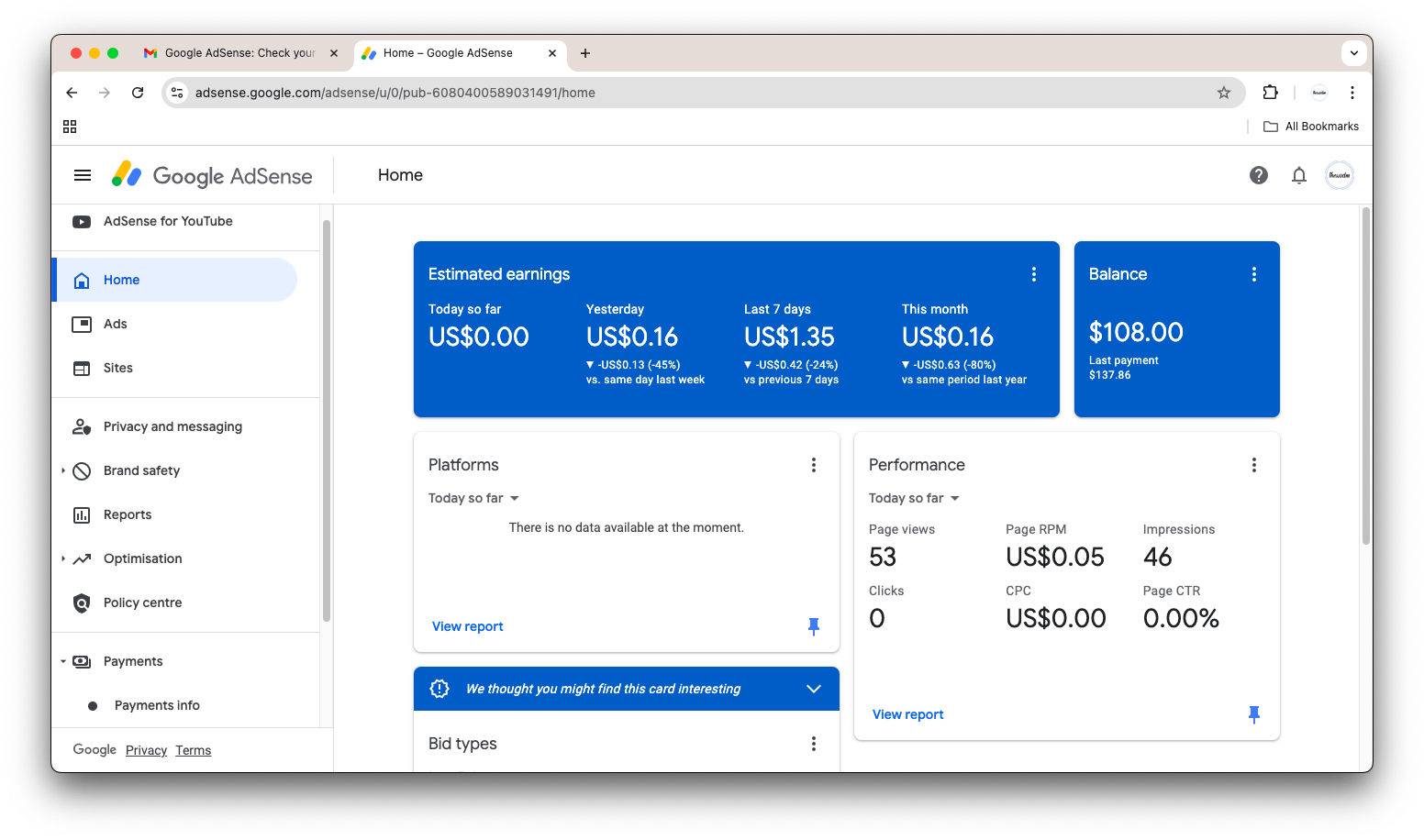
Task: Click the Page views value 53
Action: pos(883,557)
